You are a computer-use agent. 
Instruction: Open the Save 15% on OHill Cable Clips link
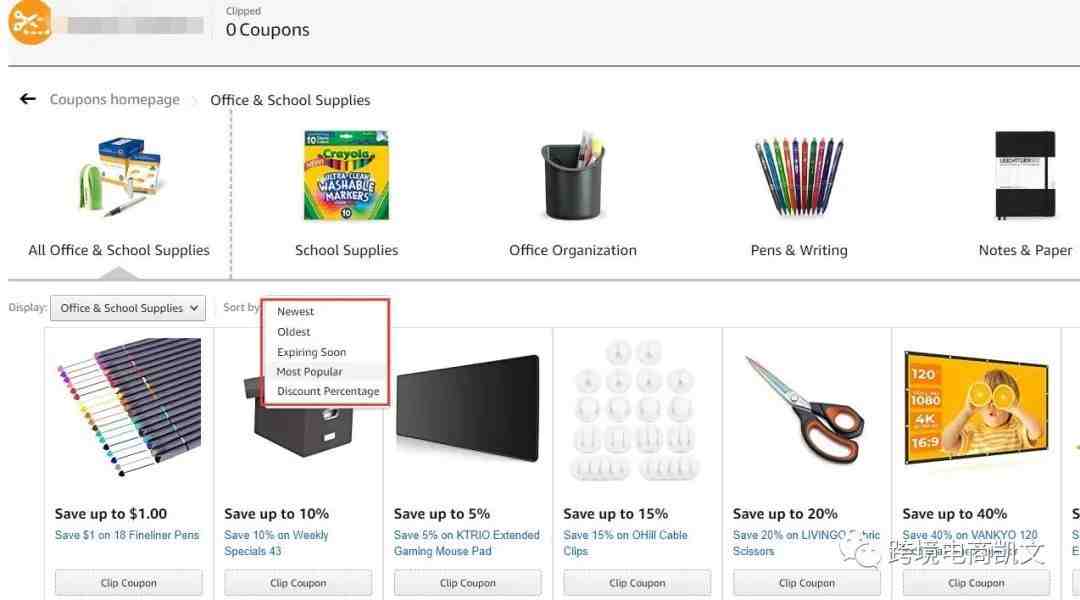625,543
